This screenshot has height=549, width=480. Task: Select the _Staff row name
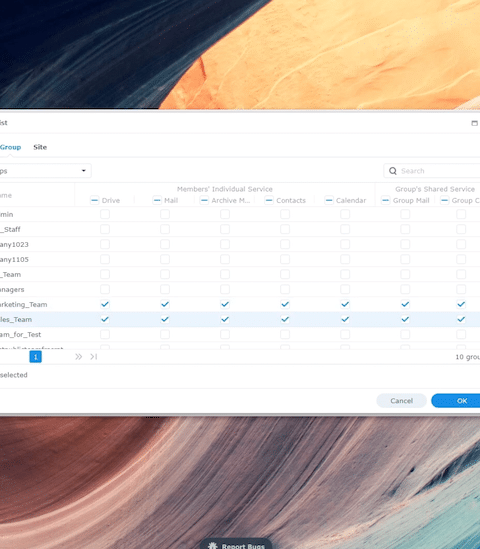pyautogui.click(x=10, y=229)
